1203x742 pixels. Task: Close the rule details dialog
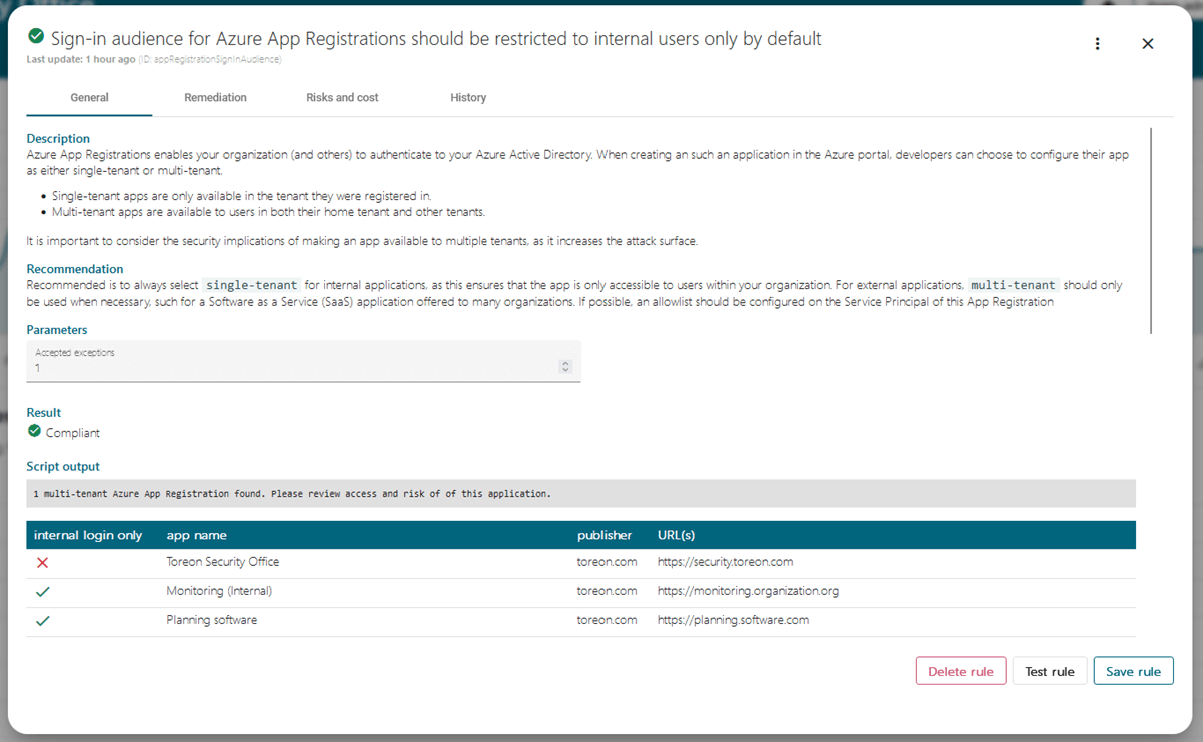(x=1148, y=44)
